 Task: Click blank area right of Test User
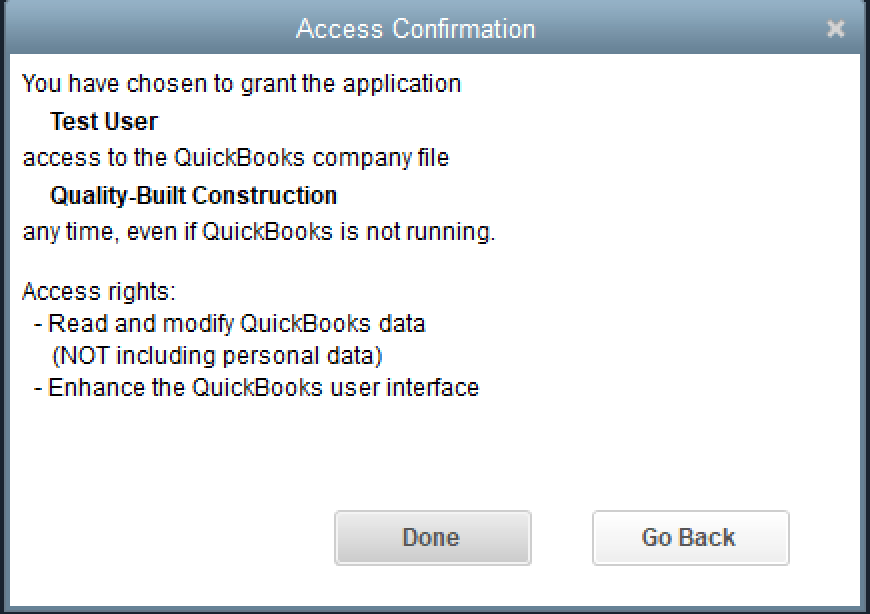500,122
